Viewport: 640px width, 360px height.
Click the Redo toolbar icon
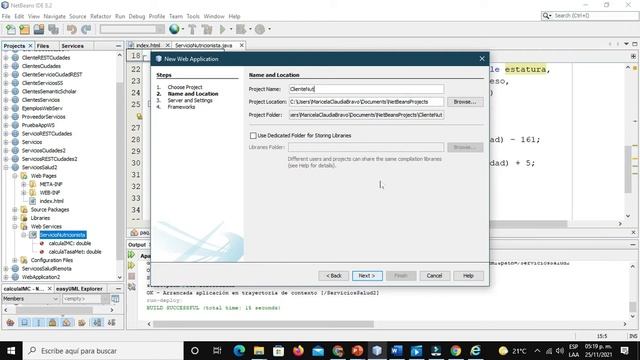(86, 29)
